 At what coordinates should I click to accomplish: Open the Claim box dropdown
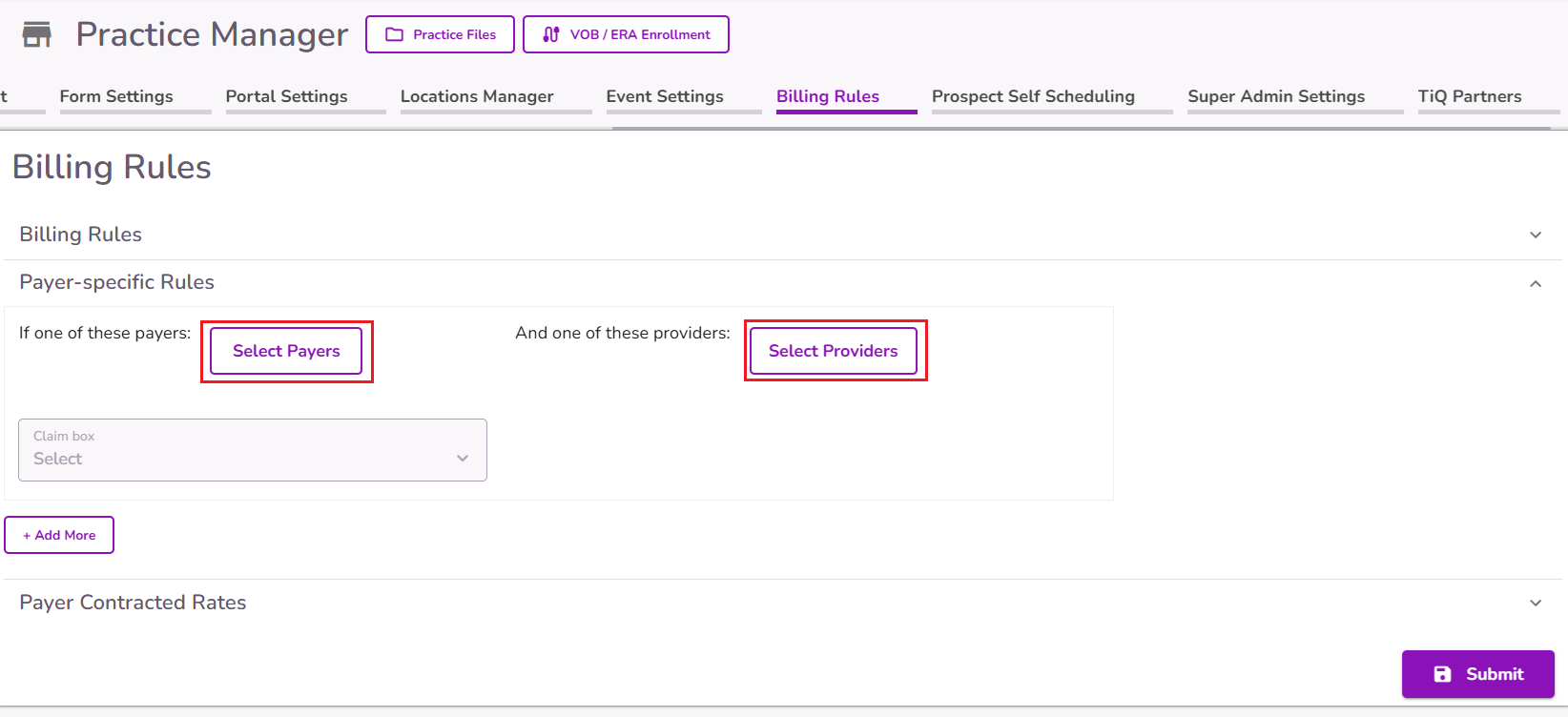point(253,450)
